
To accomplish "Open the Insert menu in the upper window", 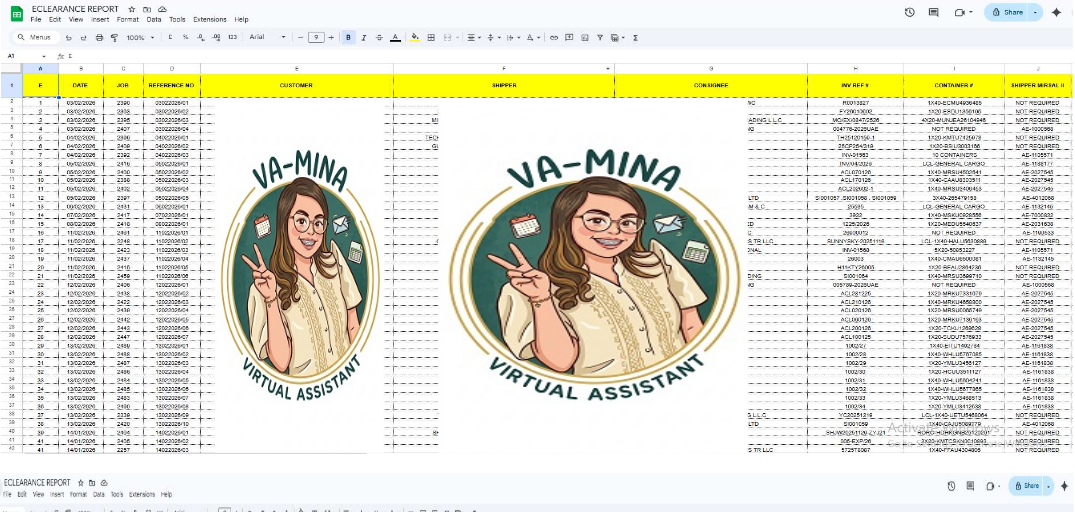I will pyautogui.click(x=100, y=20).
